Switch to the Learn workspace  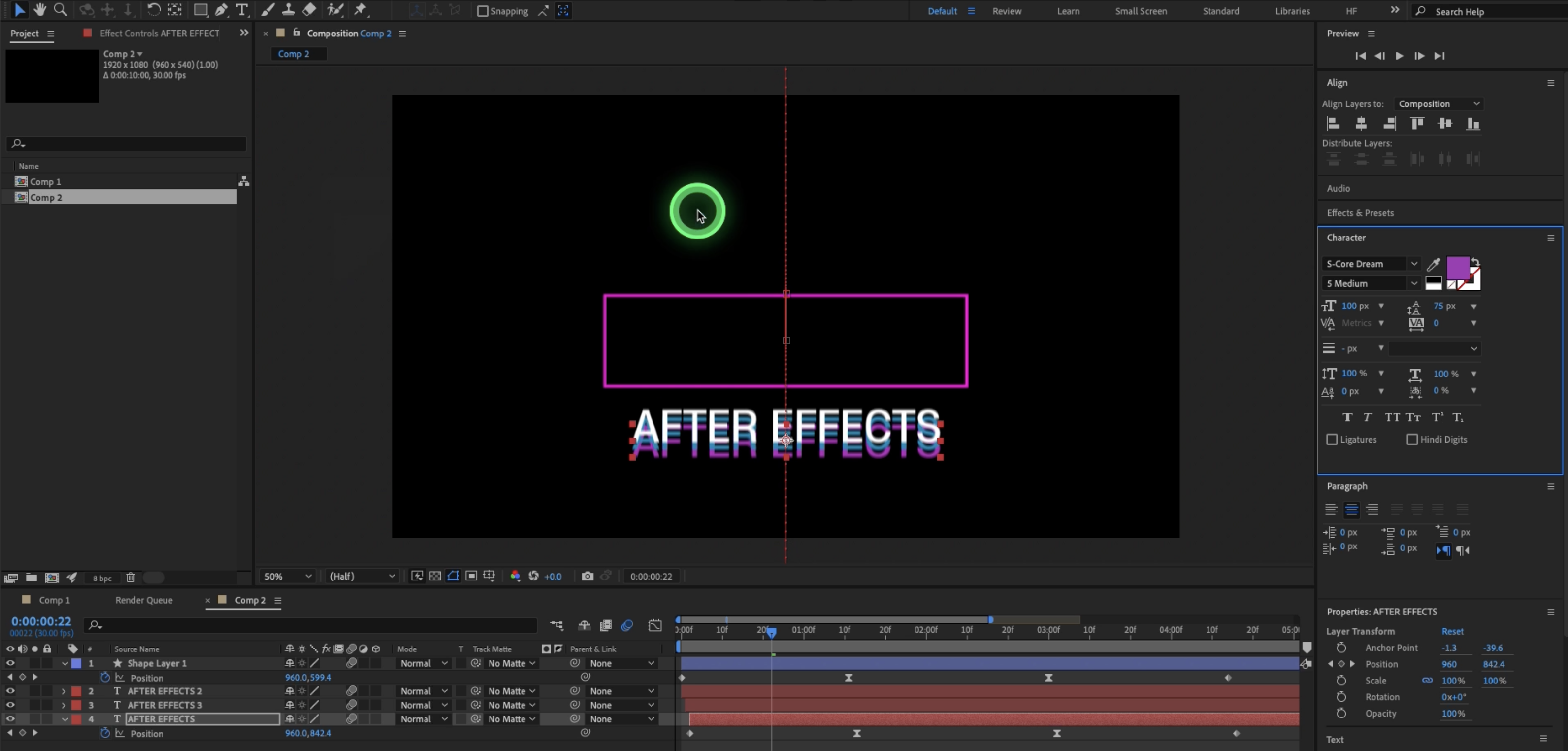[x=1068, y=11]
